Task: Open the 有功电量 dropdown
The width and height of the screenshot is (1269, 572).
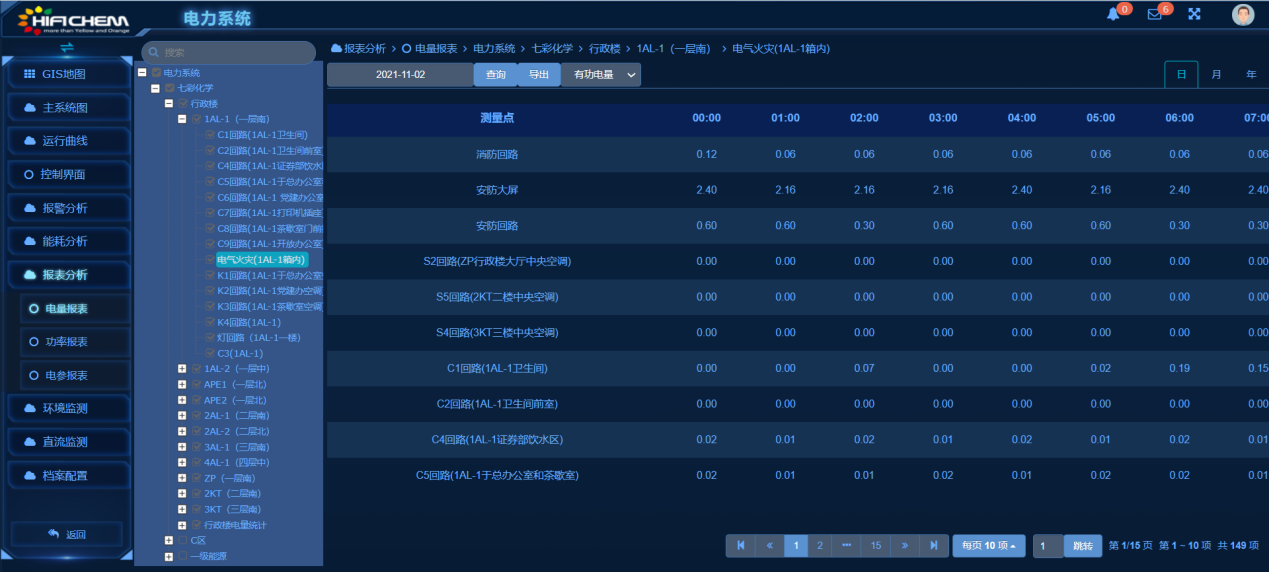Action: (600, 75)
